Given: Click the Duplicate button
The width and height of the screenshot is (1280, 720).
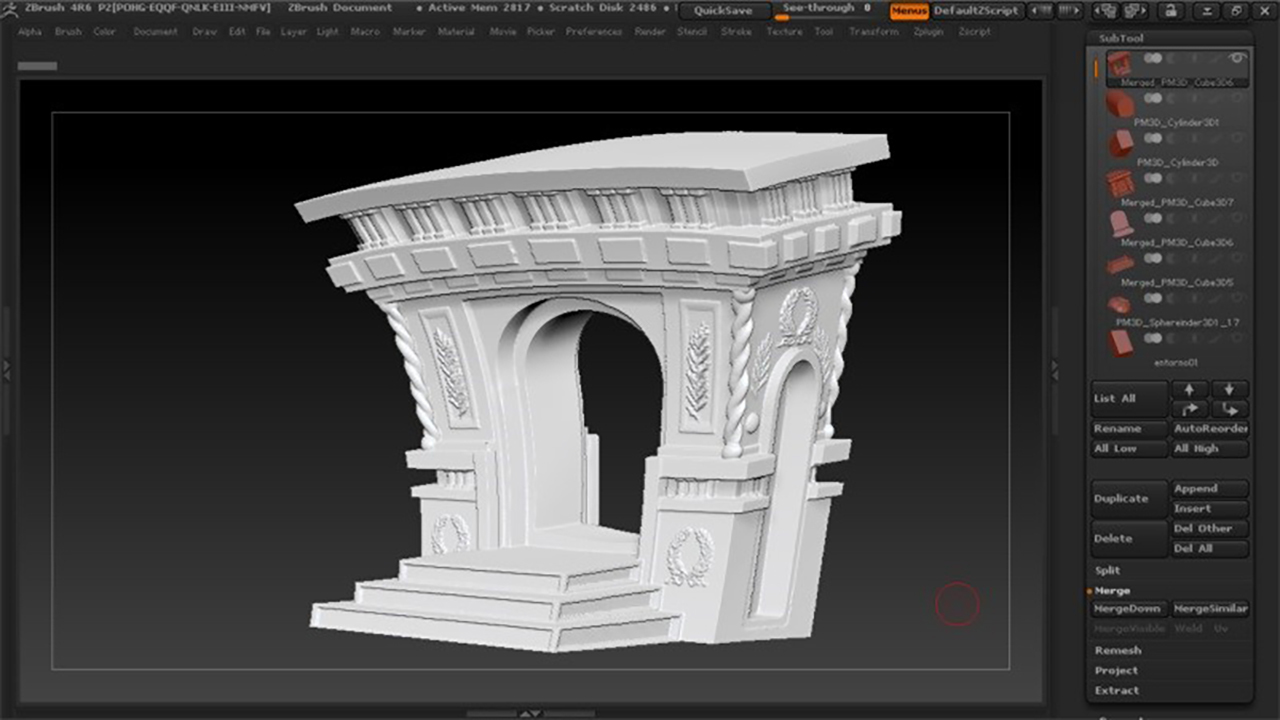Looking at the screenshot, I should click(x=1128, y=498).
